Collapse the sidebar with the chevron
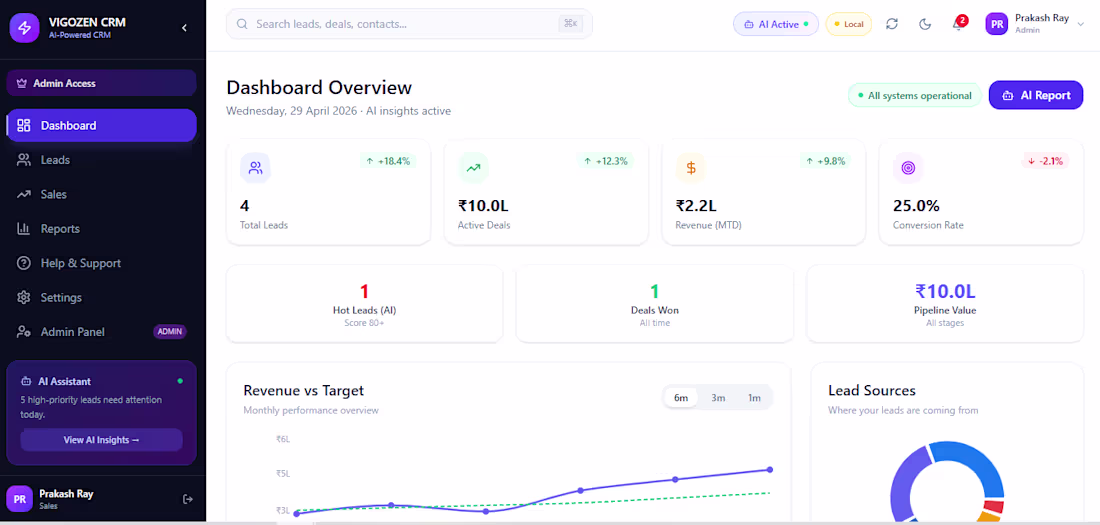This screenshot has height=525, width=1100. pos(185,28)
